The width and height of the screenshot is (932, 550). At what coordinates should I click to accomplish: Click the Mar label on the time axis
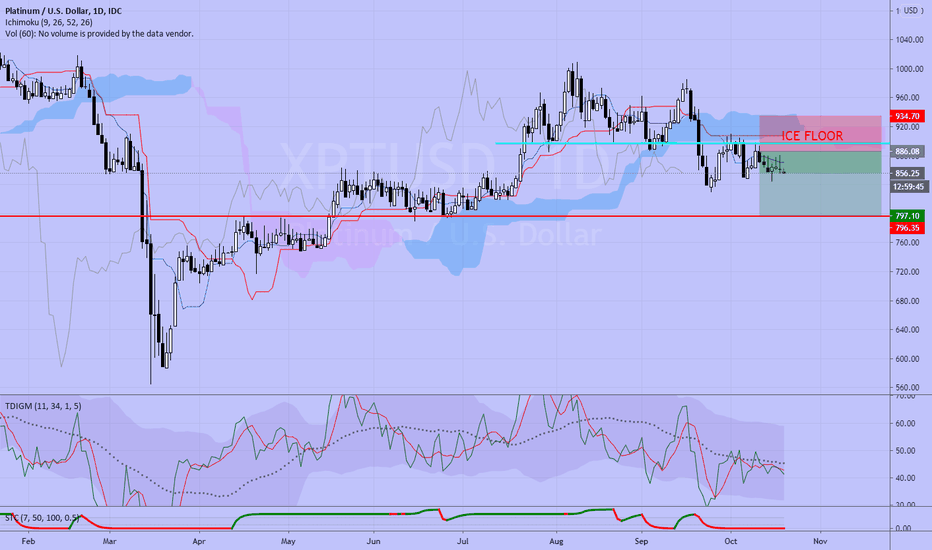click(x=109, y=542)
